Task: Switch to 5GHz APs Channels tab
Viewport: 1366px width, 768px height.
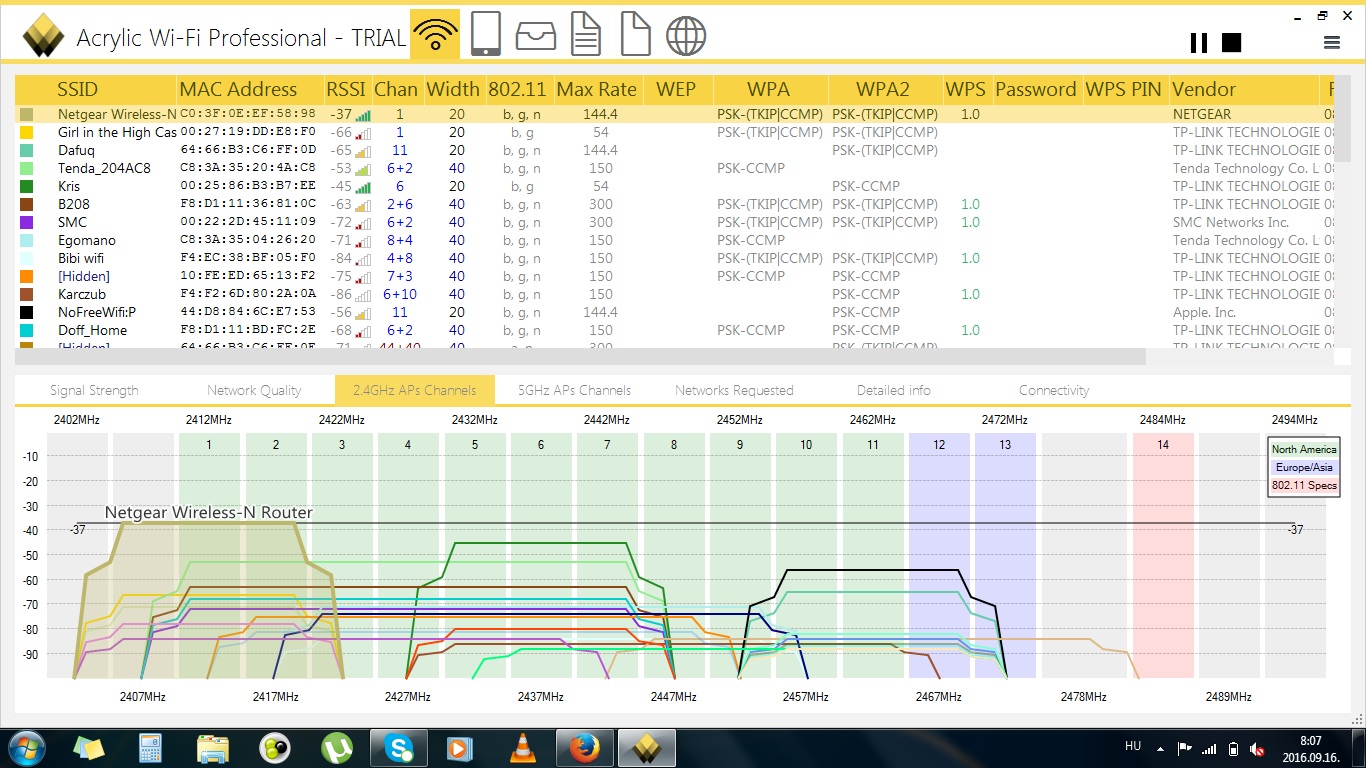Action: tap(574, 390)
